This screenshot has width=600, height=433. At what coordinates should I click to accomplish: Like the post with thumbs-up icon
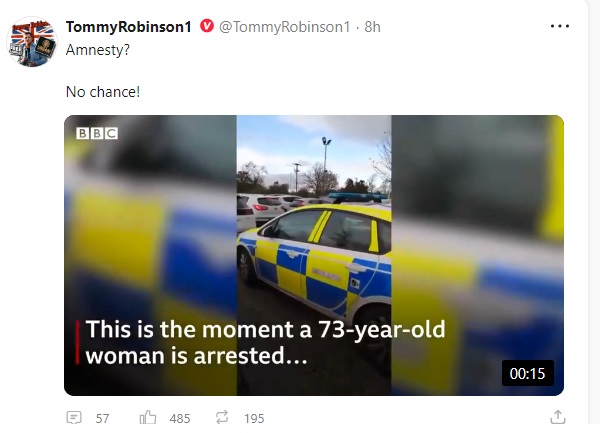pos(148,417)
